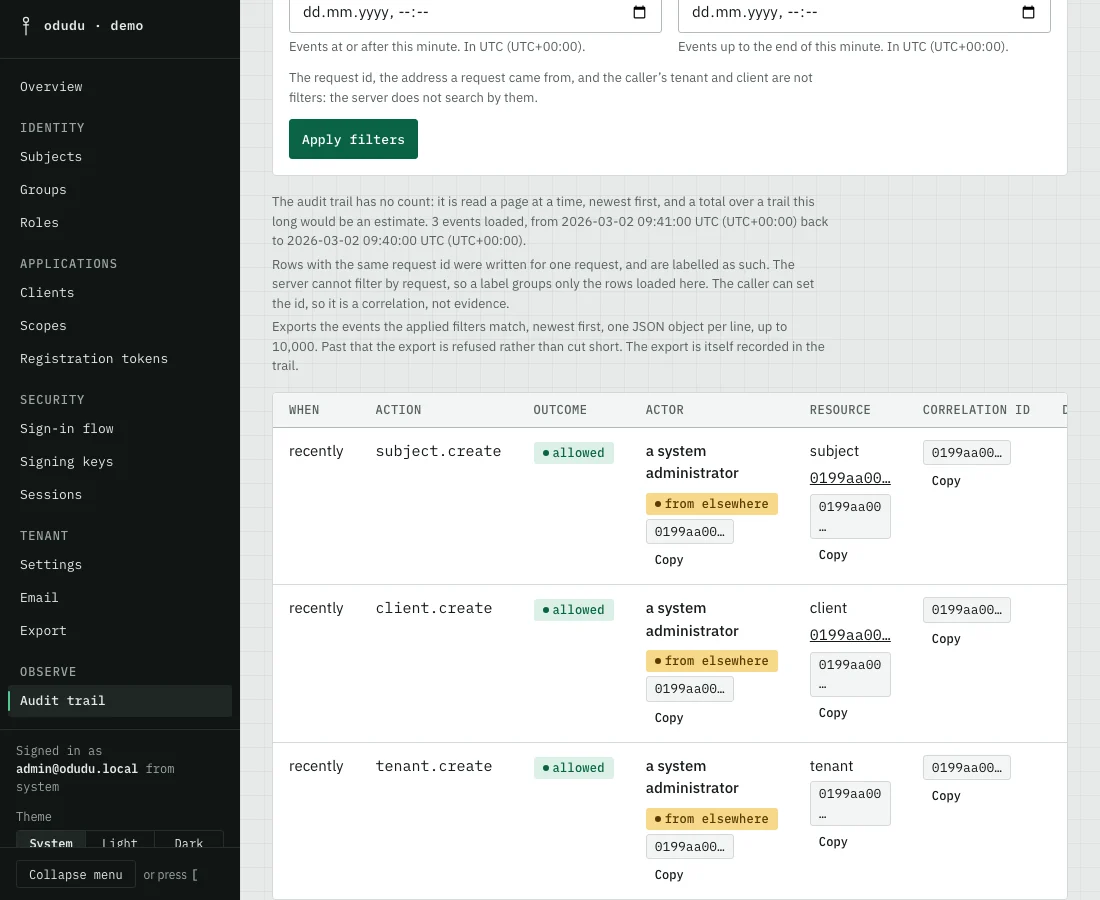The image size is (1100, 900).
Task: Click the 'odudu · demo' title text
Action: [93, 26]
